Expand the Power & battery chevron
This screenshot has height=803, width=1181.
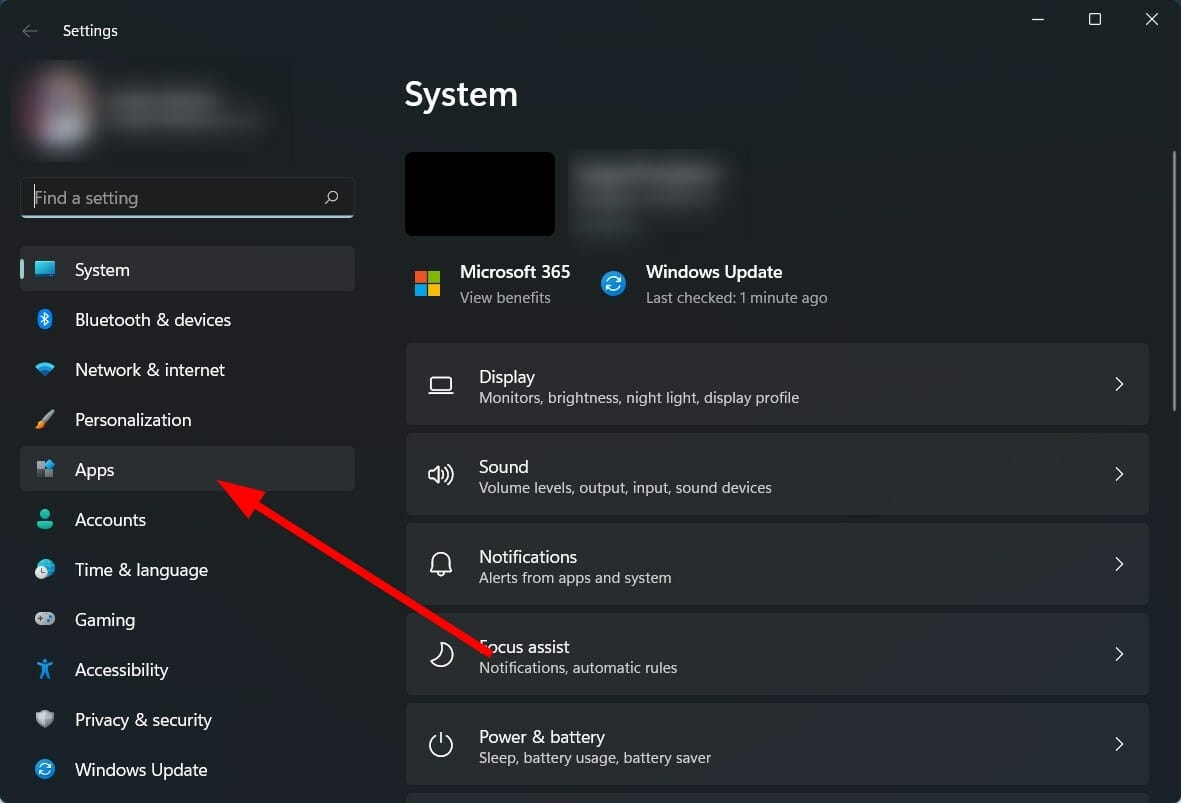point(1119,744)
